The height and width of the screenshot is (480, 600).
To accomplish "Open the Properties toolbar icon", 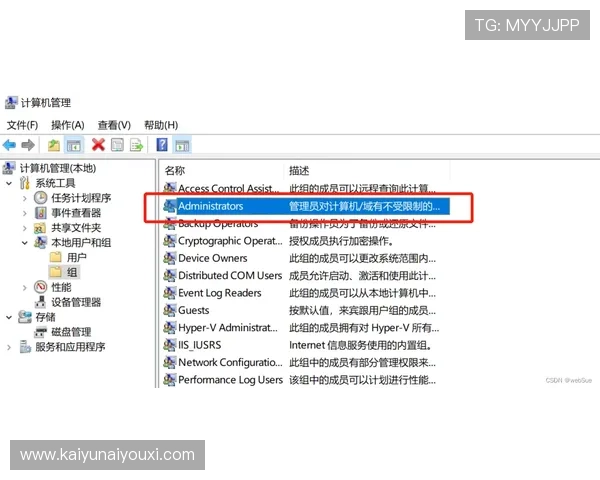I will (117, 145).
